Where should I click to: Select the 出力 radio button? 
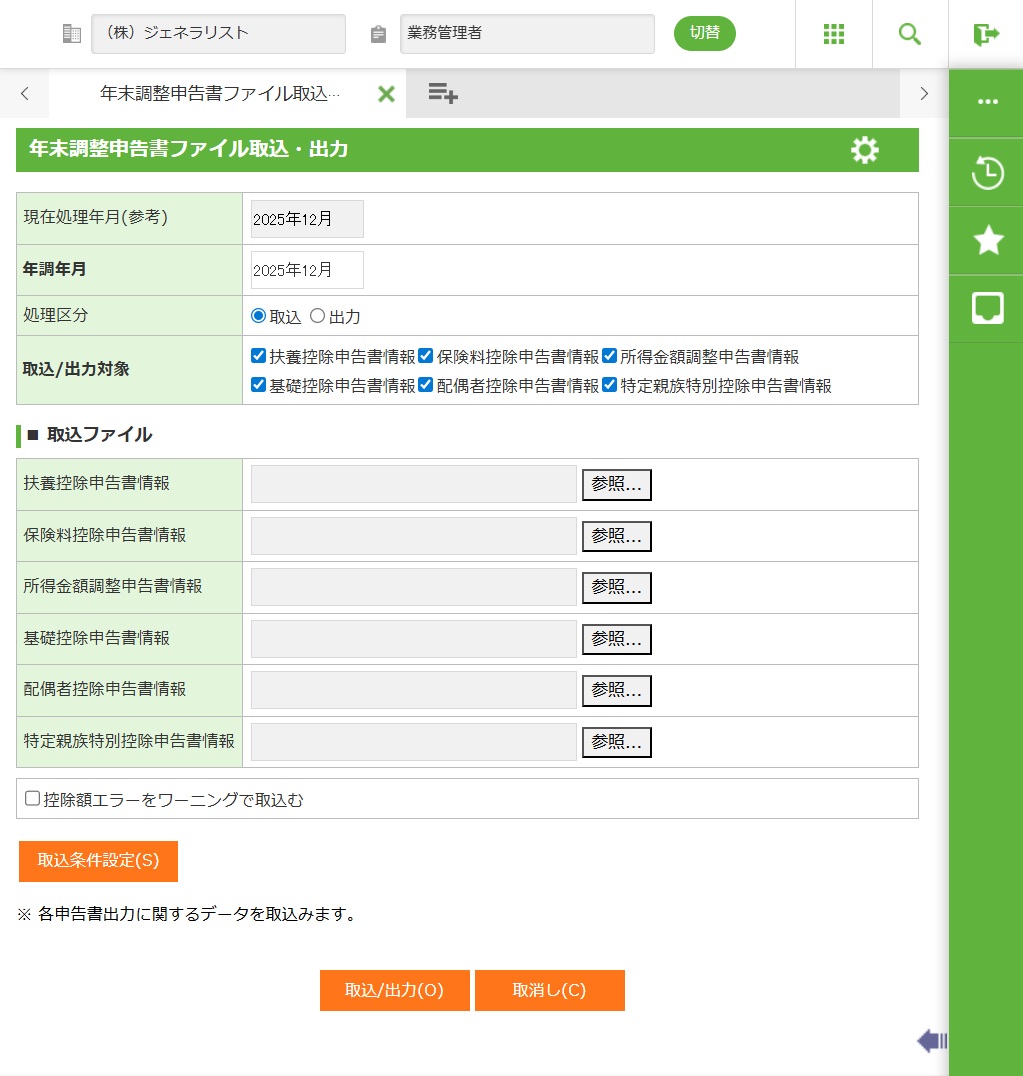pos(318,316)
